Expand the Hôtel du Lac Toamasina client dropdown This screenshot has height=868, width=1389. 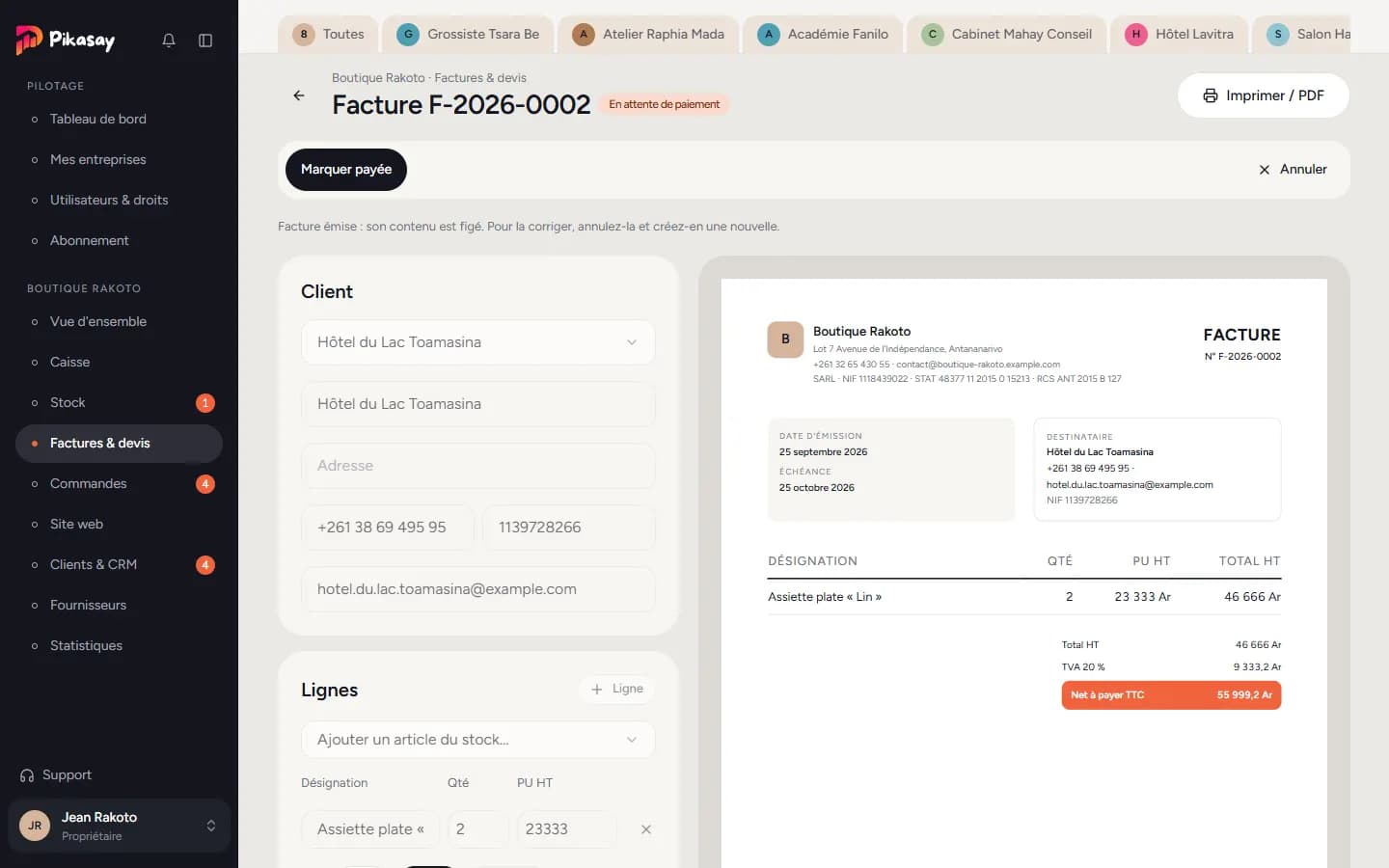(x=478, y=342)
